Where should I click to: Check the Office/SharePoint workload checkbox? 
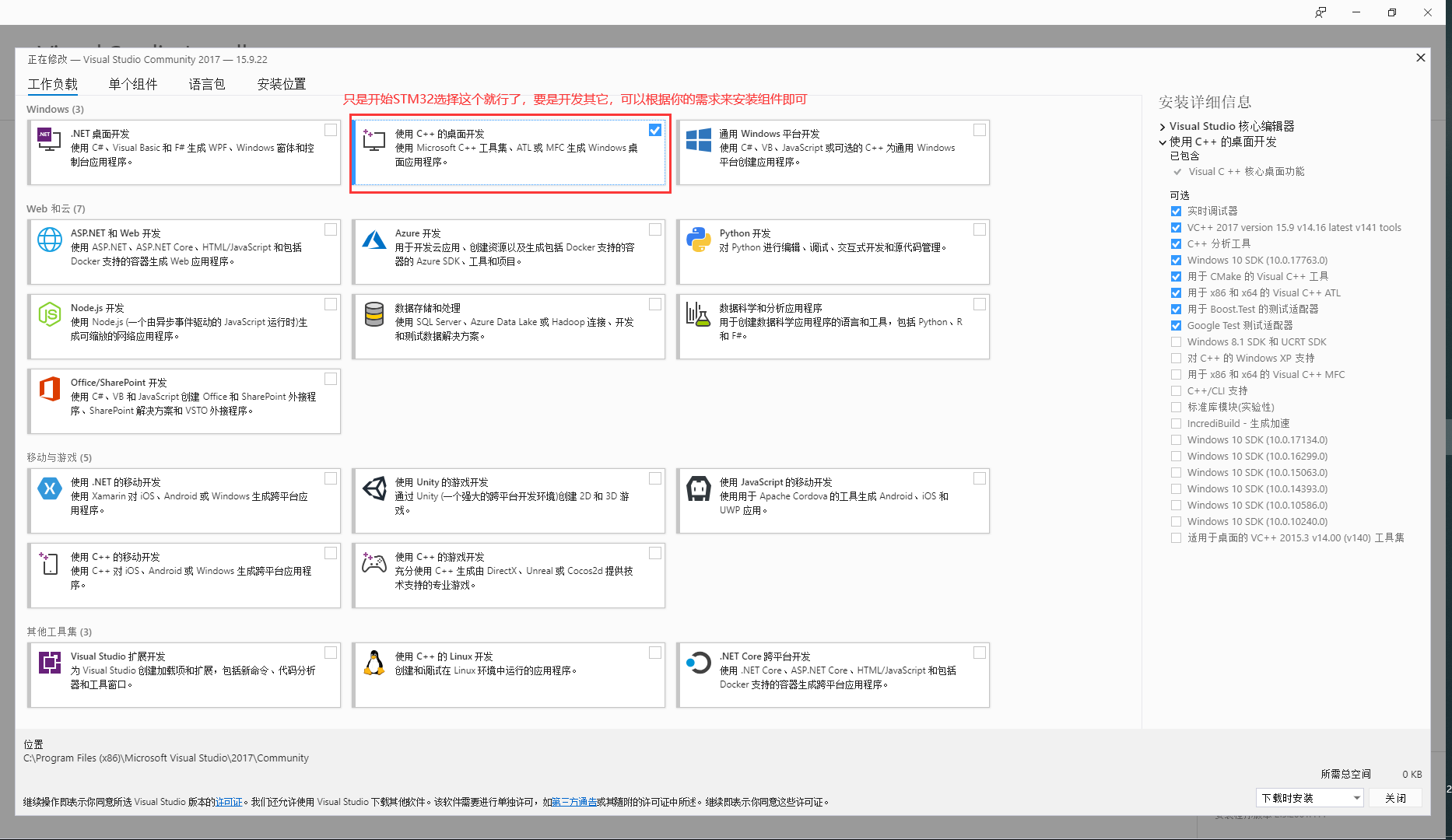point(331,379)
